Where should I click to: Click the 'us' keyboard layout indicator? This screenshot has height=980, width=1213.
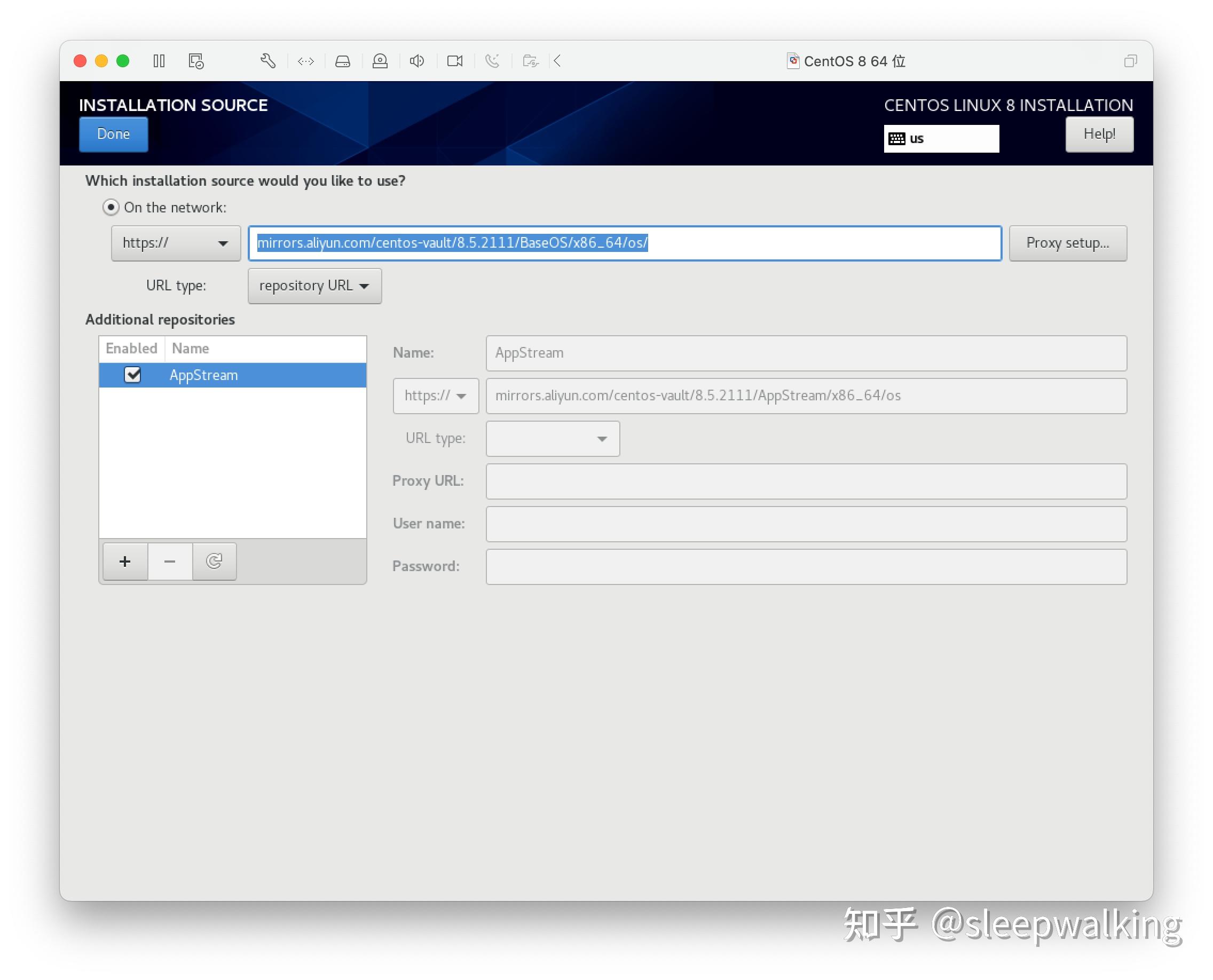tap(941, 138)
